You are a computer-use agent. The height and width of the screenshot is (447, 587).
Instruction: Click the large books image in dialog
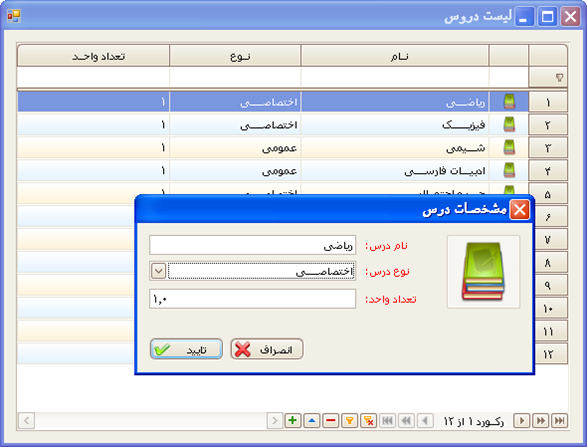tap(483, 272)
